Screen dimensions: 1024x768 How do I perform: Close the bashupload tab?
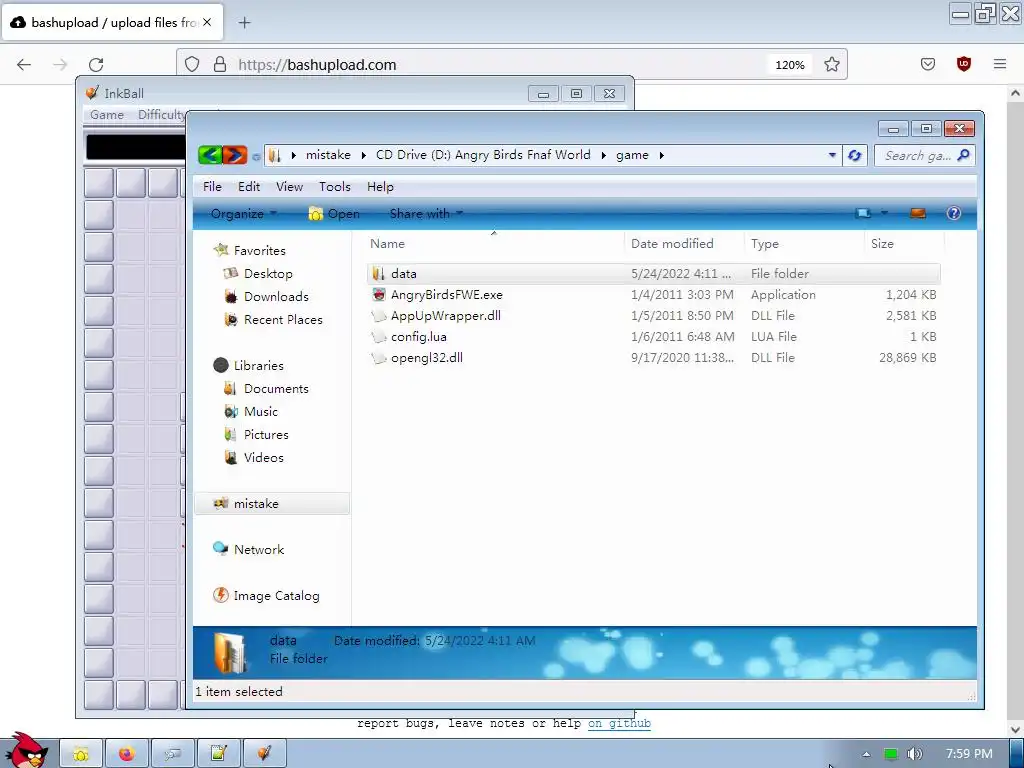[207, 22]
